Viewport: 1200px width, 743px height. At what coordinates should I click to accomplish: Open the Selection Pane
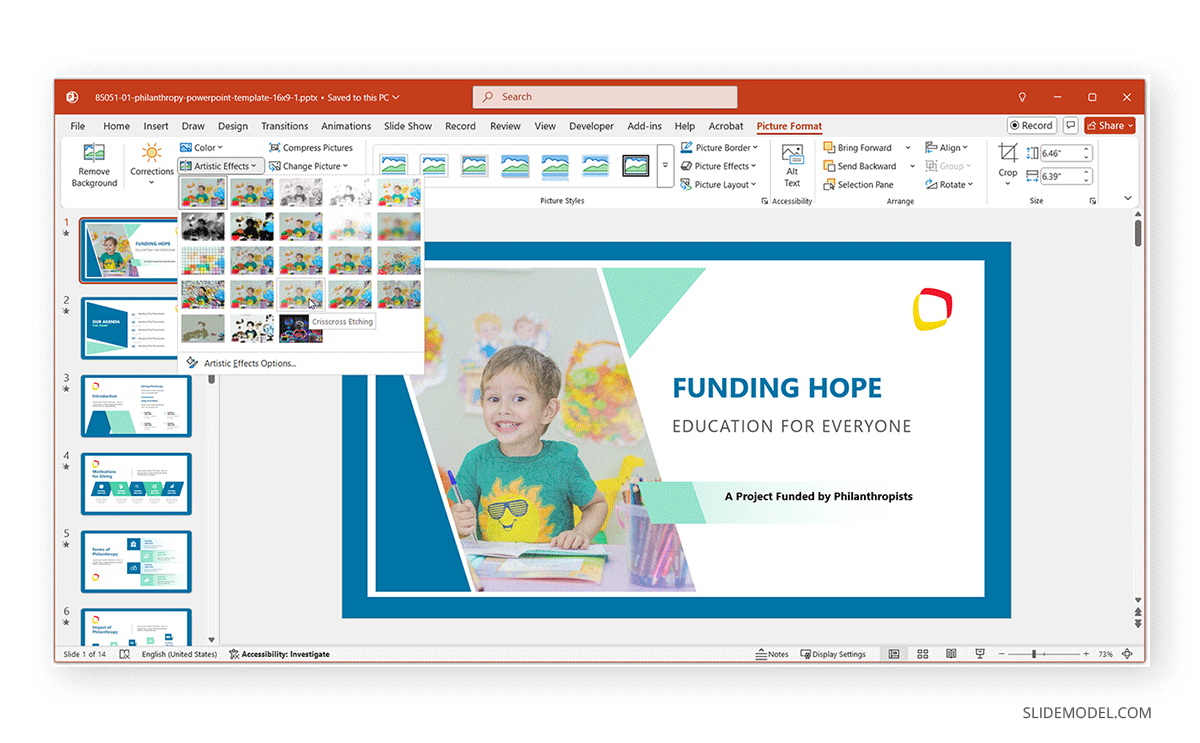pos(858,185)
